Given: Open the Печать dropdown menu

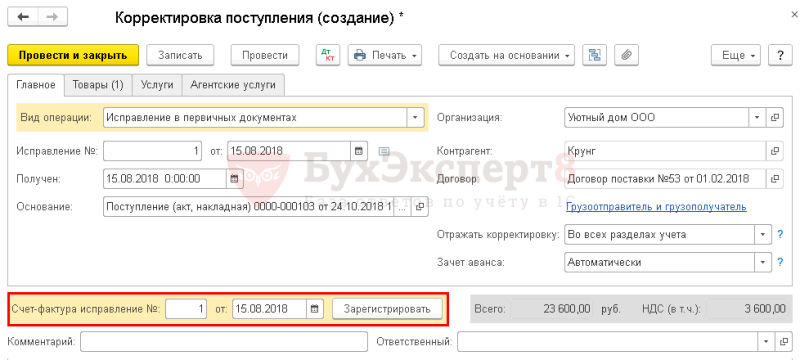Looking at the screenshot, I should (385, 55).
